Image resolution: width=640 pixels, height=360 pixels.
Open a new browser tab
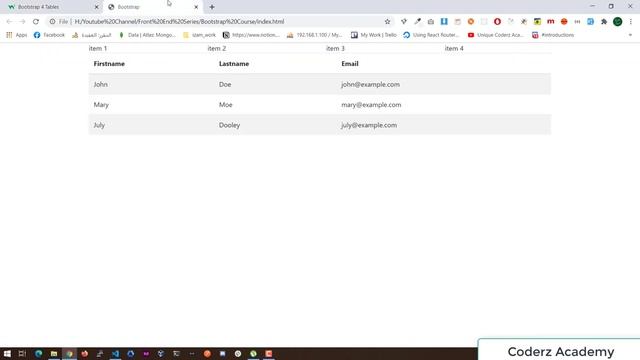click(212, 7)
